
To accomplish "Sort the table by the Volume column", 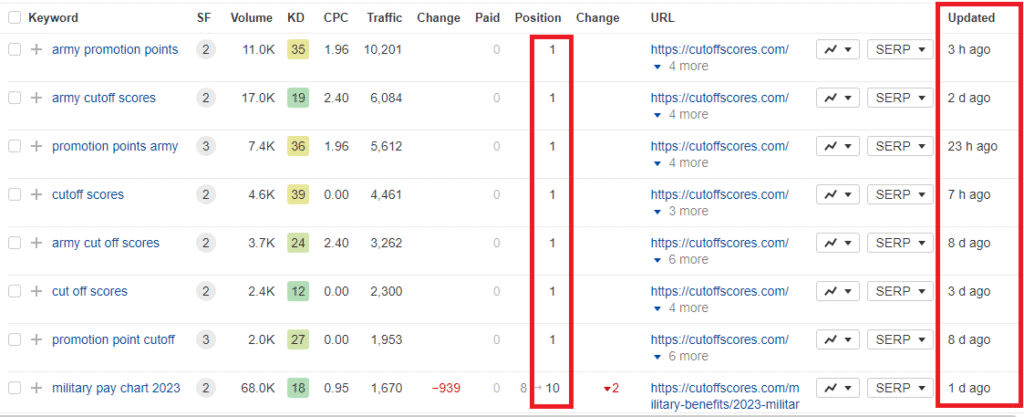I will pos(251,18).
